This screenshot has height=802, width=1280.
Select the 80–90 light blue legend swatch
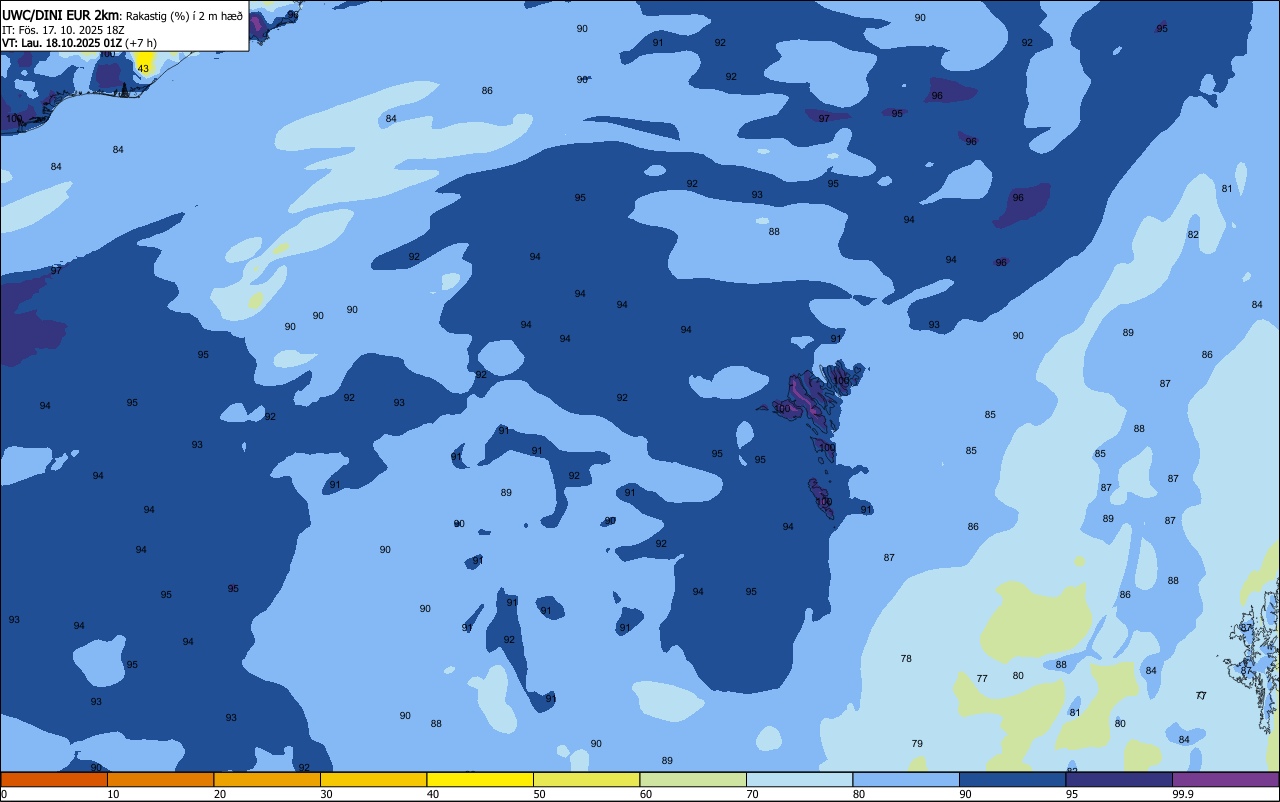click(x=906, y=779)
